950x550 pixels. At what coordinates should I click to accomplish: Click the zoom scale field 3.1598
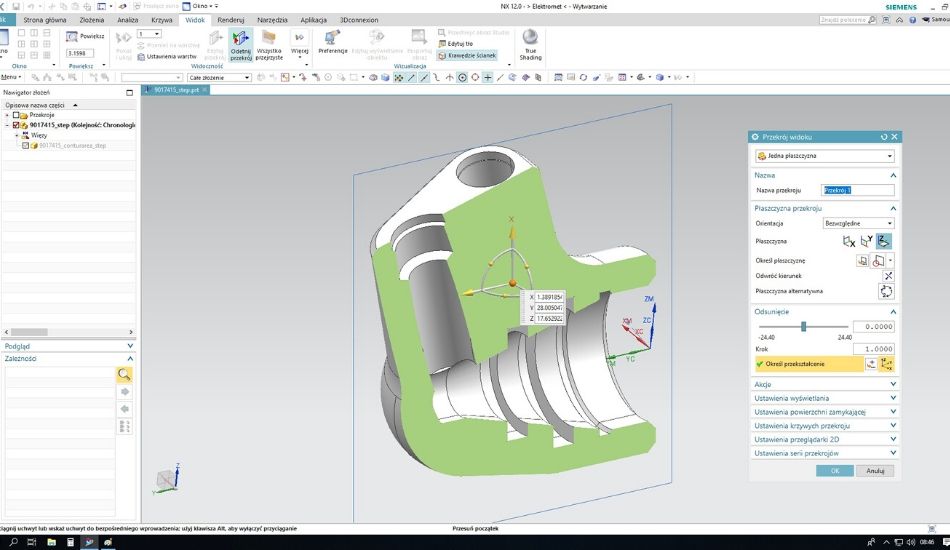pyautogui.click(x=80, y=53)
